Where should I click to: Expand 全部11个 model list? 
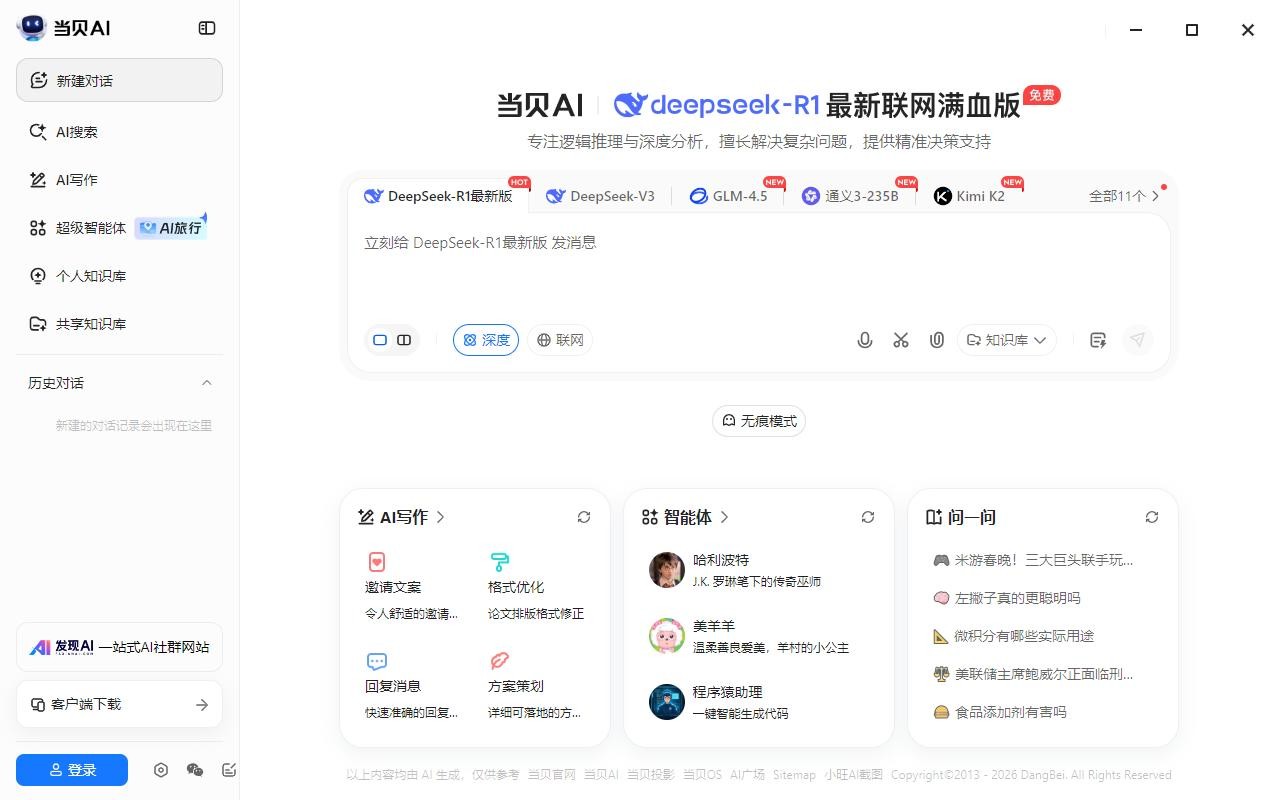[x=1124, y=196]
